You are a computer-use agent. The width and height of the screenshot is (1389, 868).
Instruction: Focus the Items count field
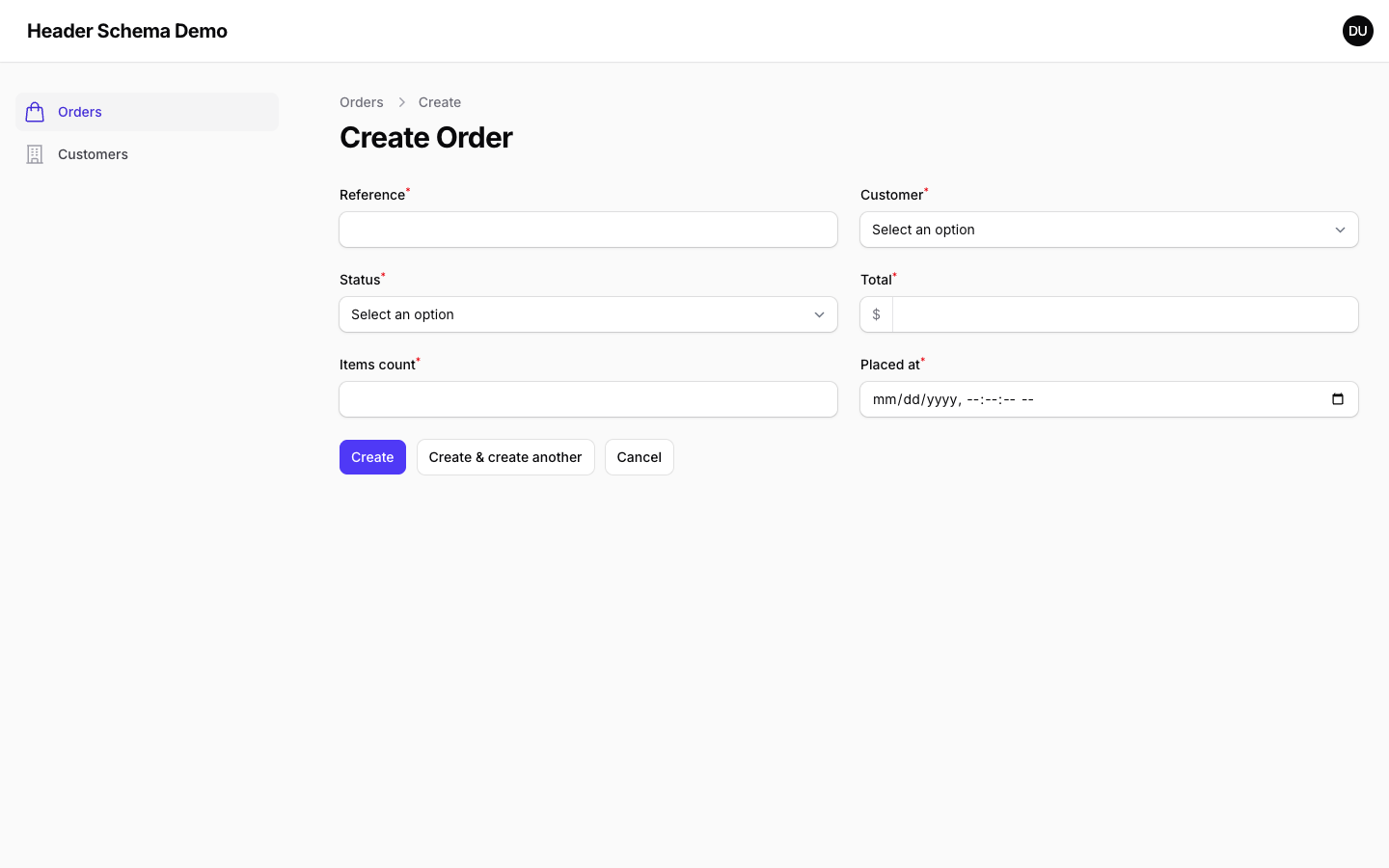click(x=588, y=399)
